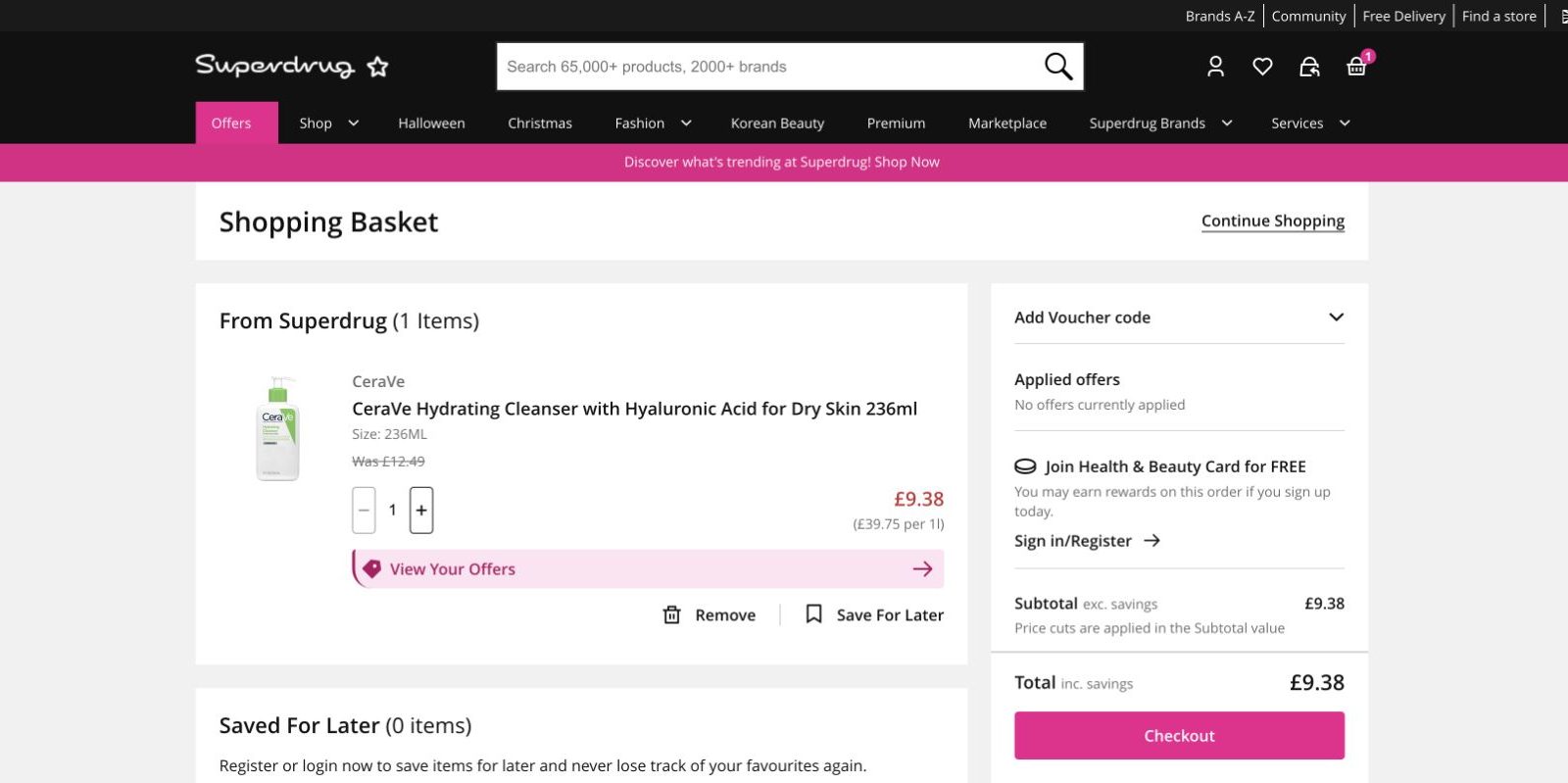Go to Korean Beauty section
The height and width of the screenshot is (783, 1568).
click(x=777, y=123)
